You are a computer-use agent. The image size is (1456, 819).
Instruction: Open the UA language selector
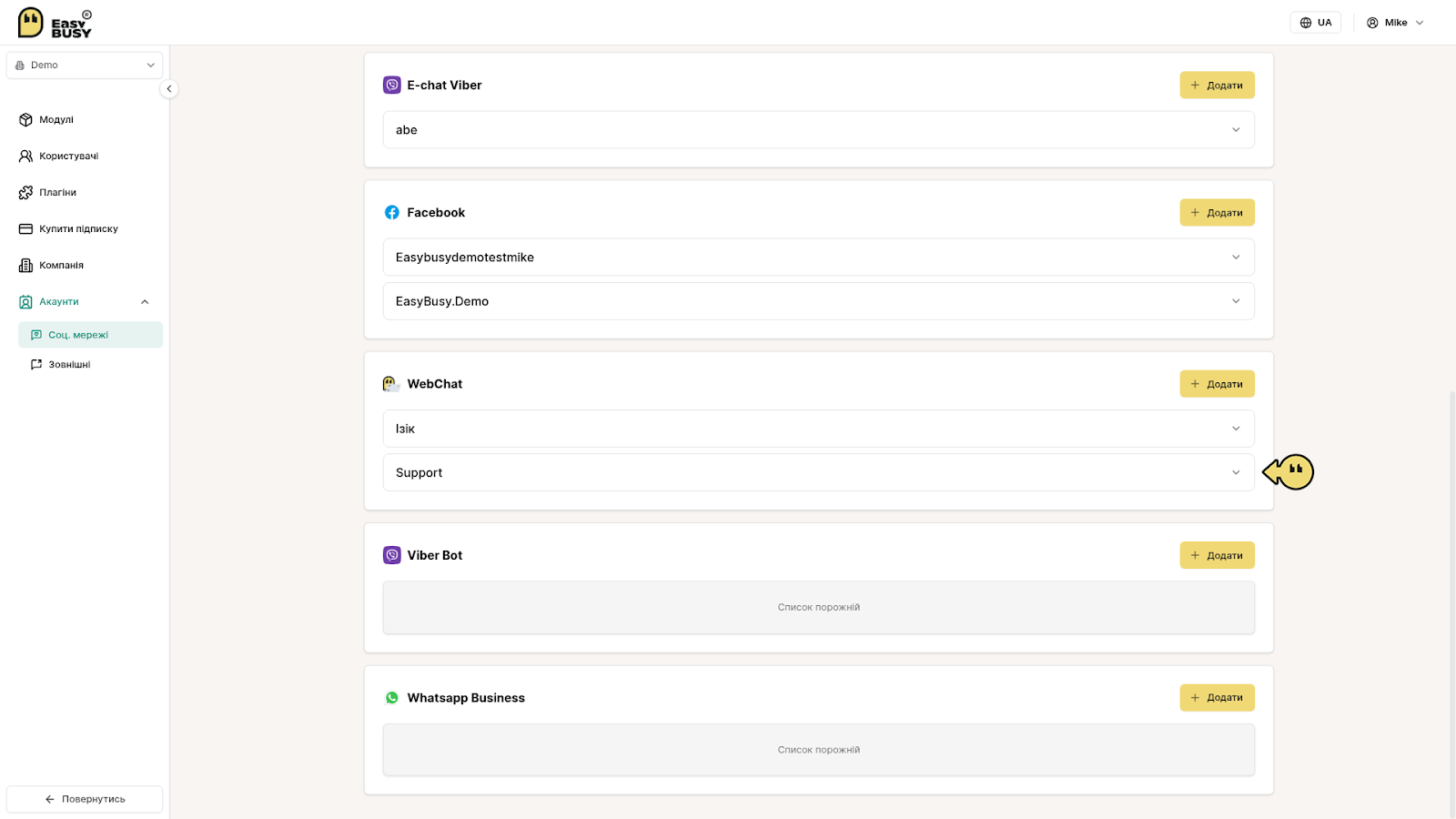(1315, 23)
